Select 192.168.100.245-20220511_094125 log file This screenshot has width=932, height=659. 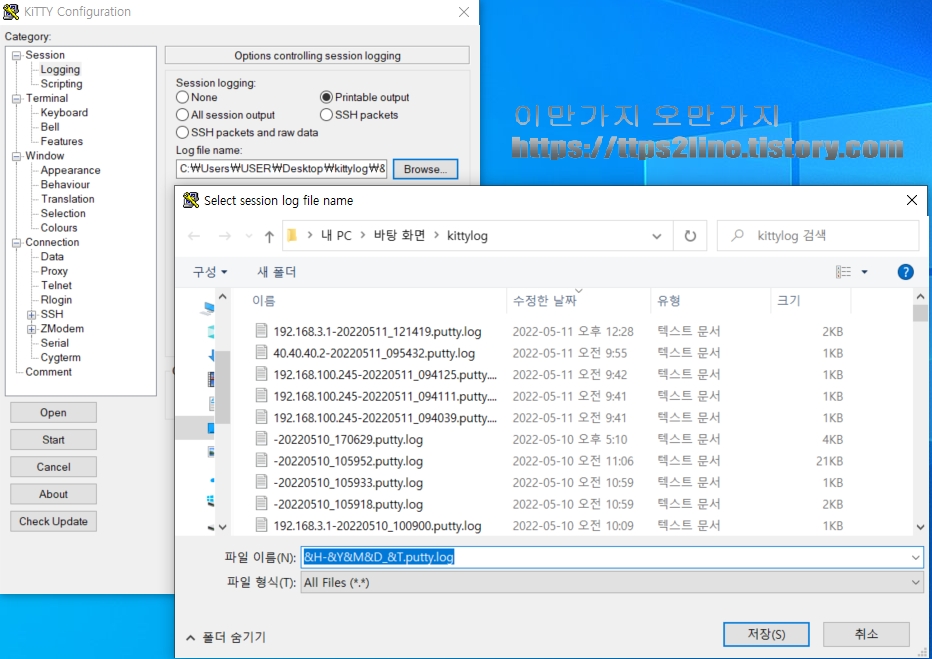click(384, 374)
